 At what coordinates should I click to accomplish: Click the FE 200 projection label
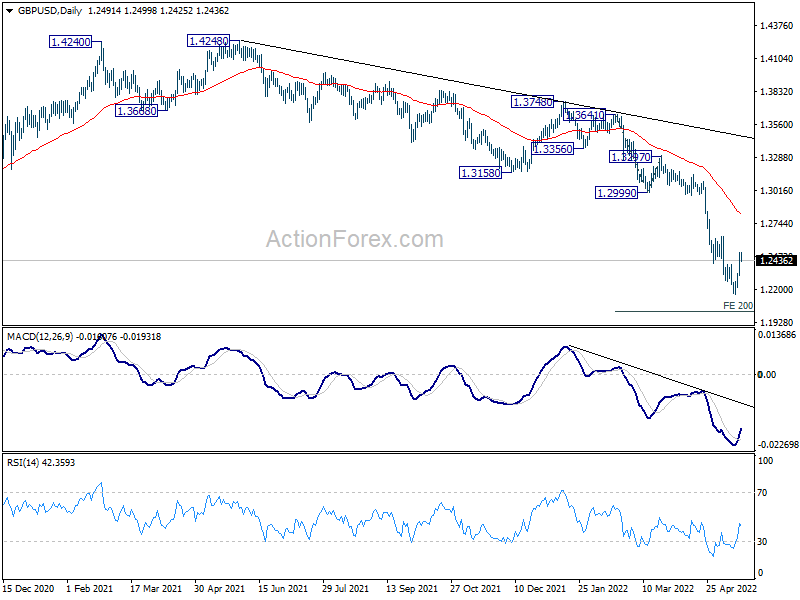tap(737, 305)
